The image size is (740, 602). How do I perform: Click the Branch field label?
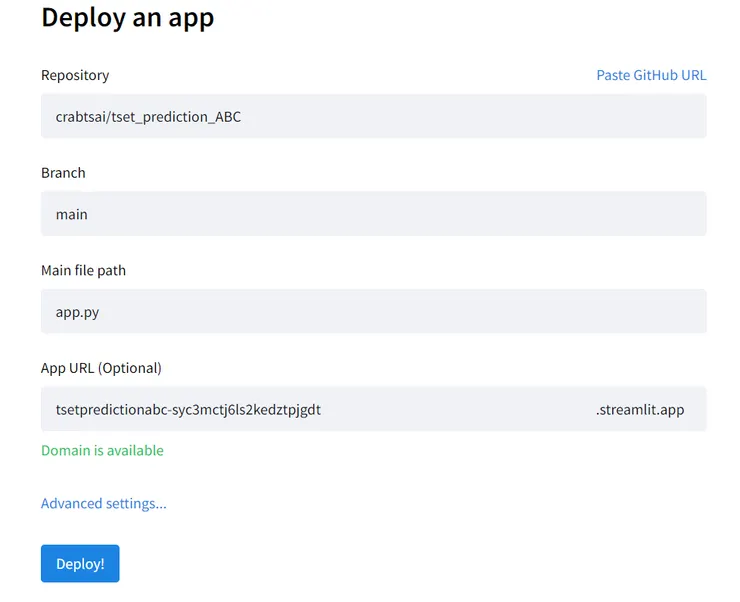tap(63, 173)
